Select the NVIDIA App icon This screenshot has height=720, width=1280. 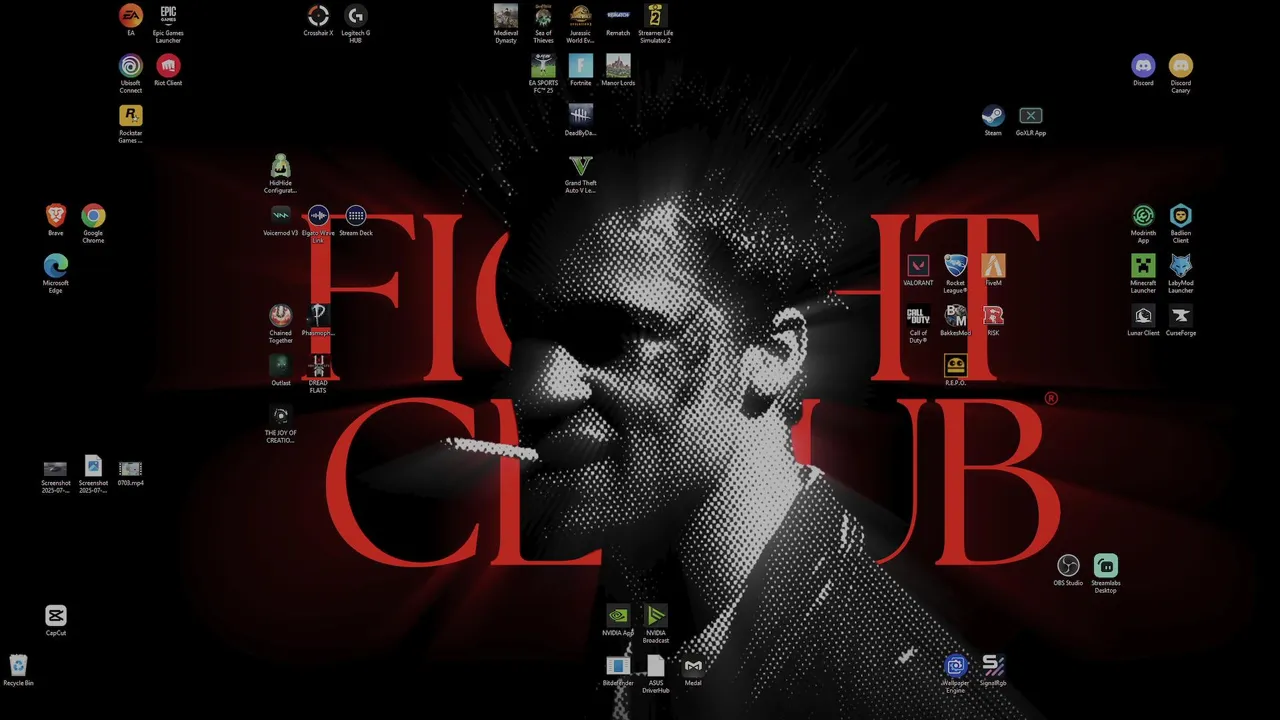pyautogui.click(x=618, y=616)
